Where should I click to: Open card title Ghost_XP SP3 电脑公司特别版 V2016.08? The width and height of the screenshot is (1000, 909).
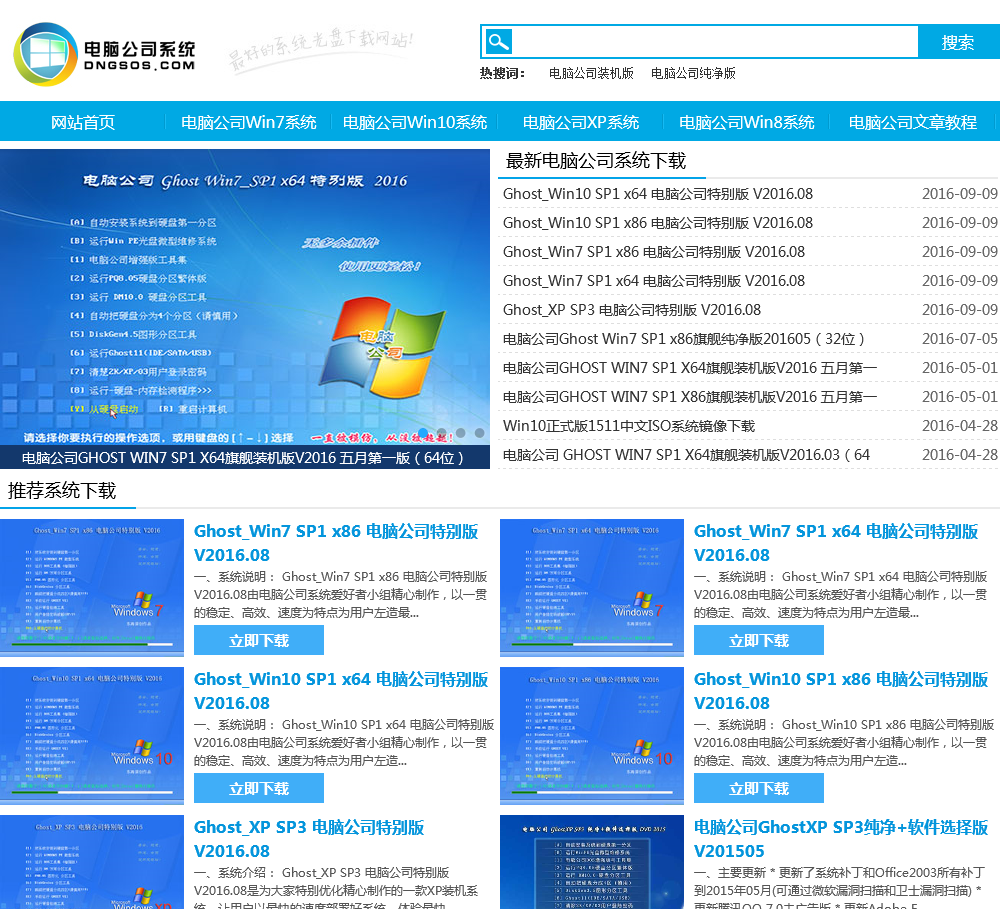(x=309, y=839)
